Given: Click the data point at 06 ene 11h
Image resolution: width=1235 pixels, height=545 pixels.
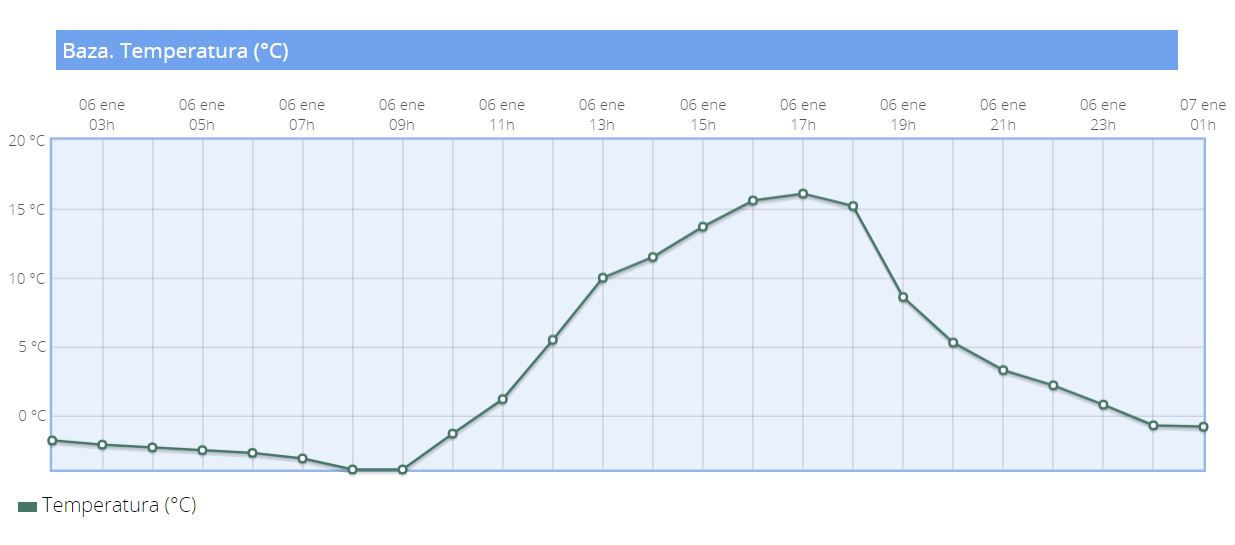Looking at the screenshot, I should click(x=502, y=399).
